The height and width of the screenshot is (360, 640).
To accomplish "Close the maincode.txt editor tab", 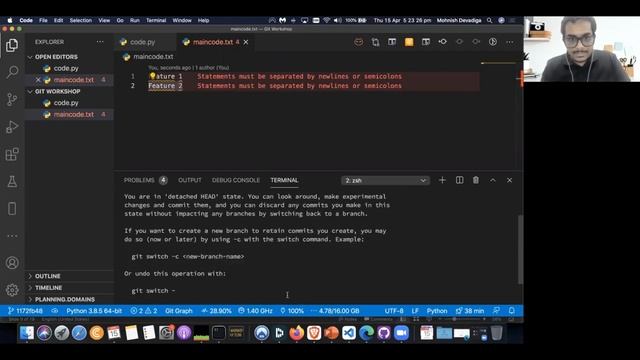I will coord(246,42).
